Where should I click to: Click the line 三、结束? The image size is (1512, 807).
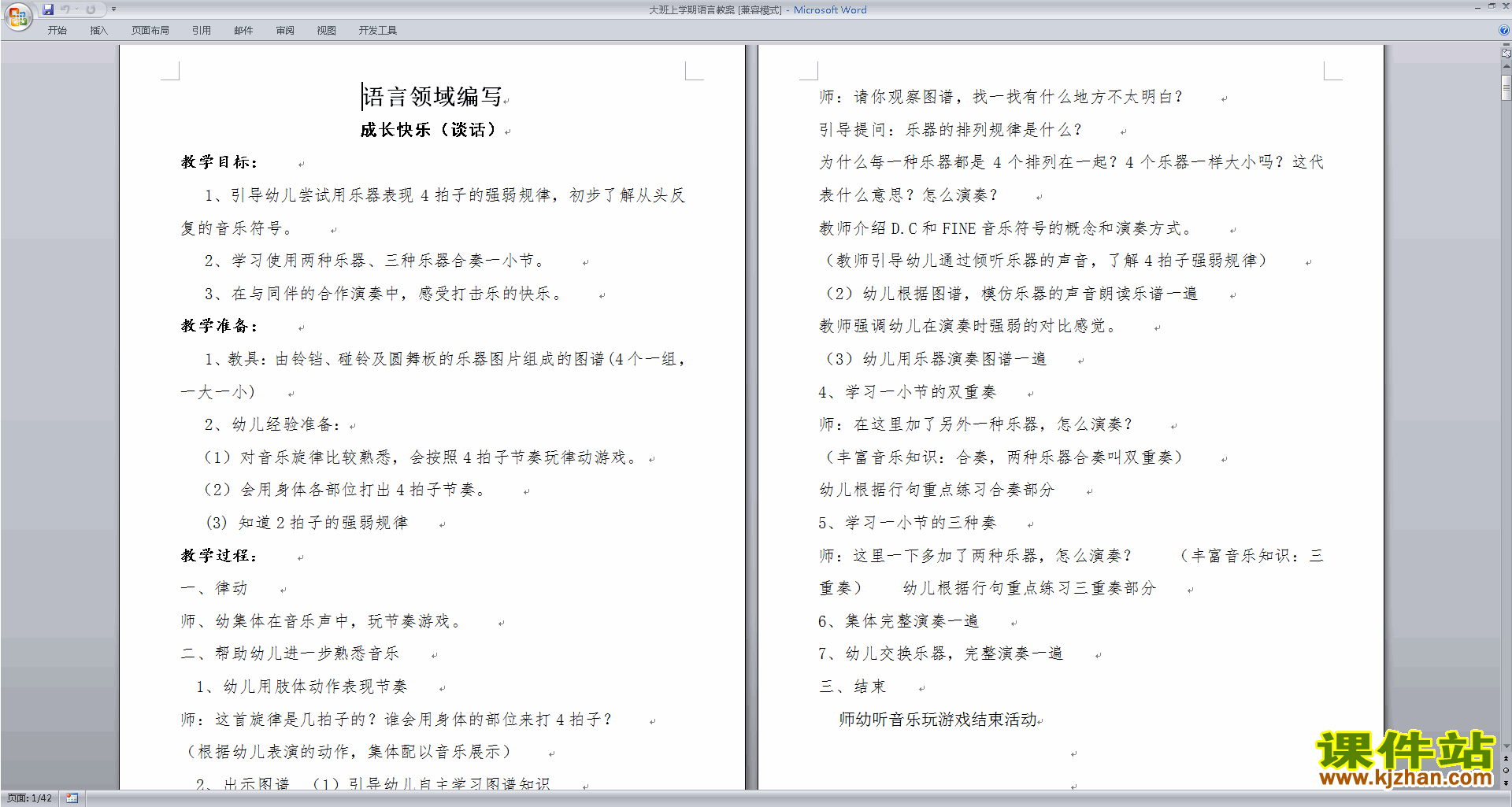pyautogui.click(x=853, y=687)
